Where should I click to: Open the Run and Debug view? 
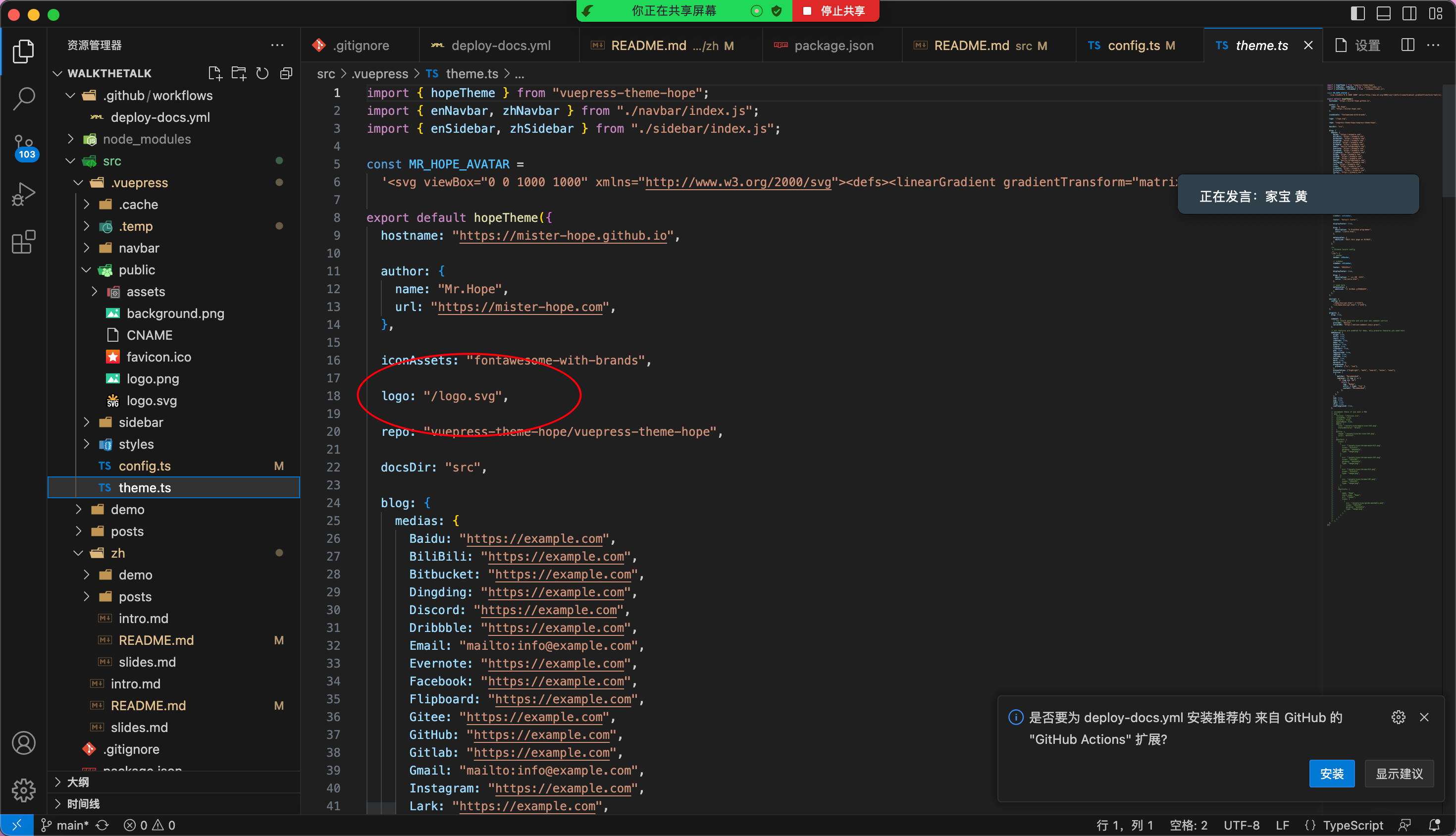tap(24, 194)
